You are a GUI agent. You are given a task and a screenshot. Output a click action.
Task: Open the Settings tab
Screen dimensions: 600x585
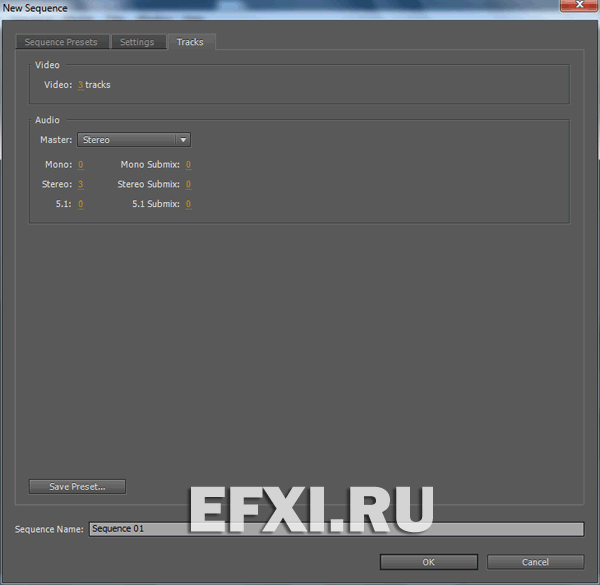pos(137,42)
